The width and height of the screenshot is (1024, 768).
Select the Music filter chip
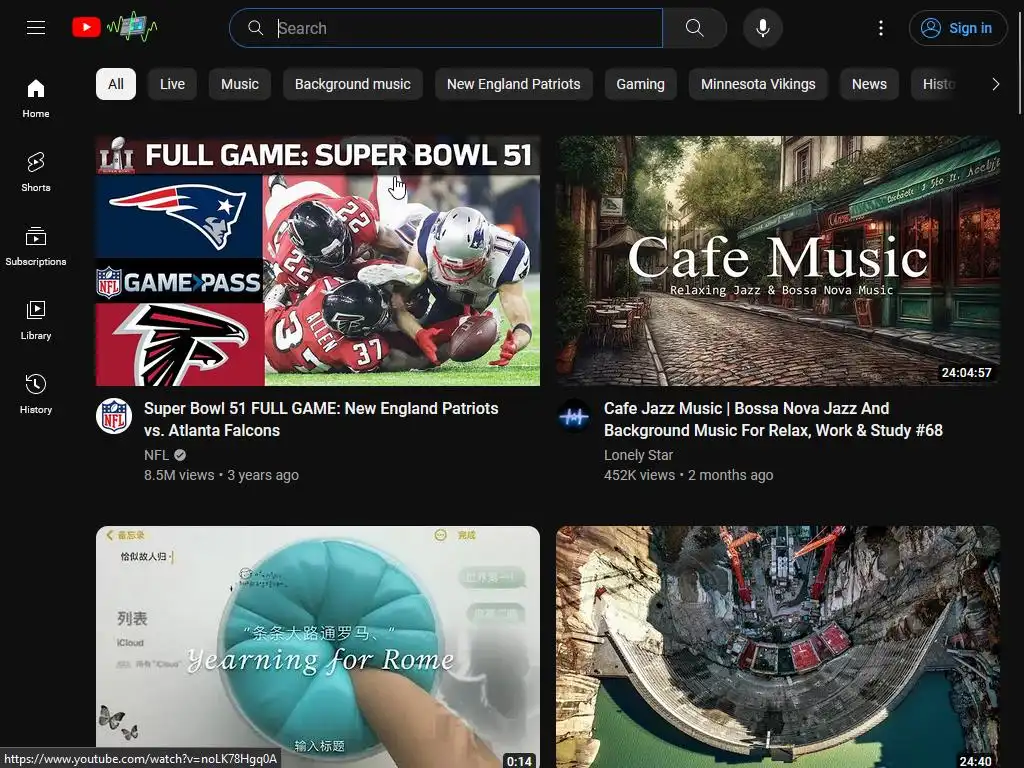point(240,84)
